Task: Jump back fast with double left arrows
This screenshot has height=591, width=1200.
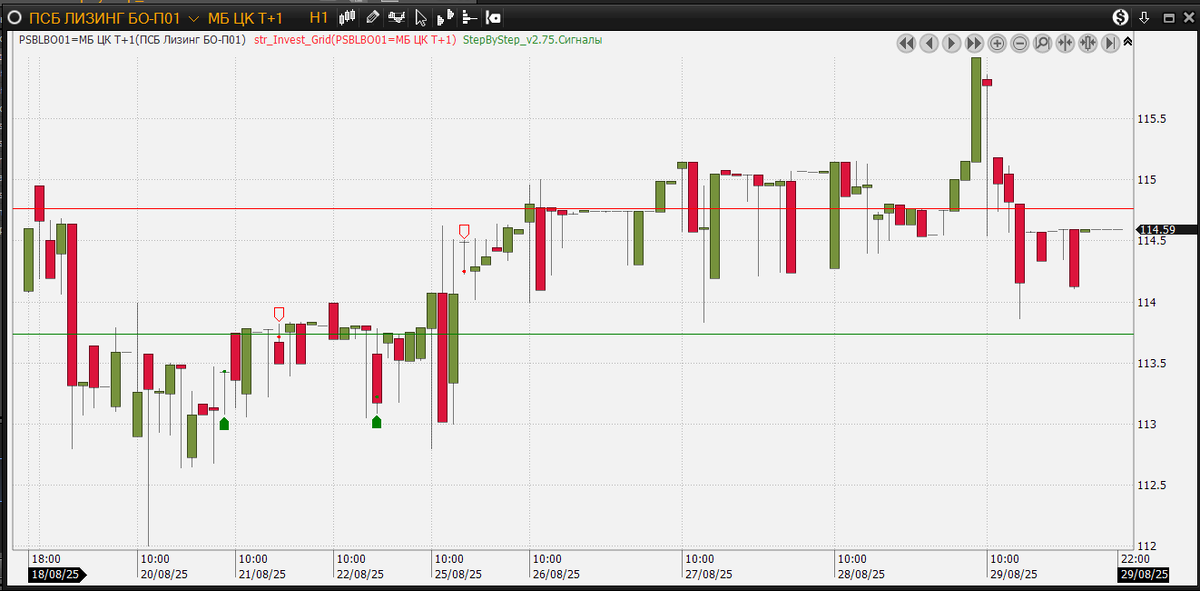Action: (906, 43)
